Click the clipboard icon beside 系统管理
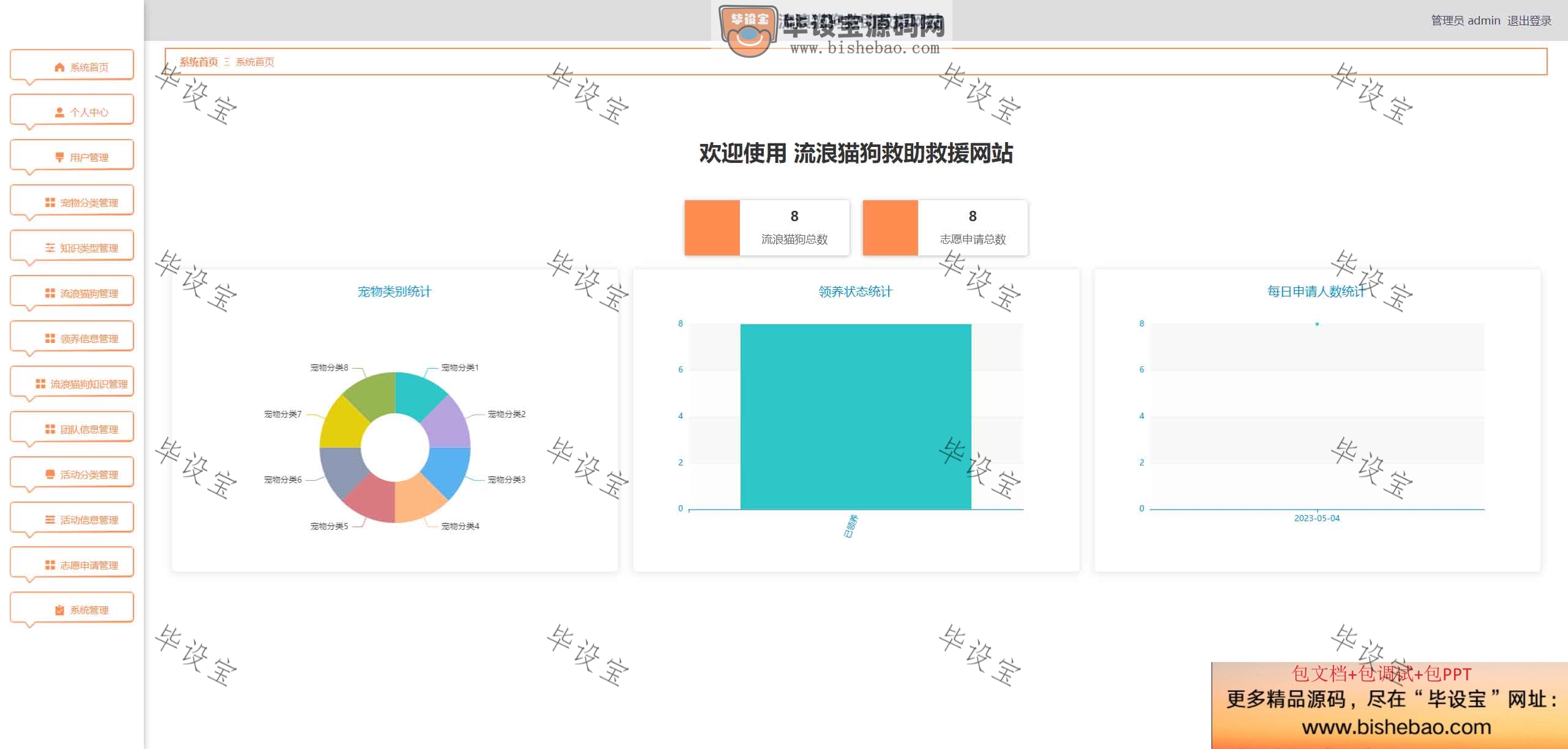This screenshot has width=1568, height=749. click(x=59, y=610)
